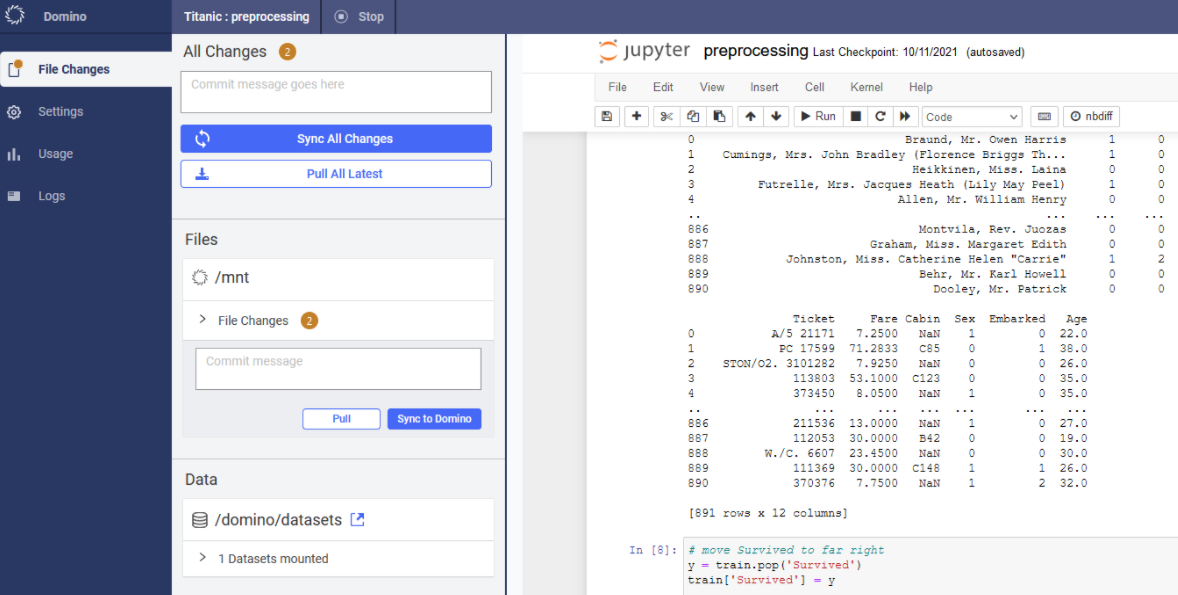
Task: Expand File Changes under /mnt
Action: click(202, 319)
